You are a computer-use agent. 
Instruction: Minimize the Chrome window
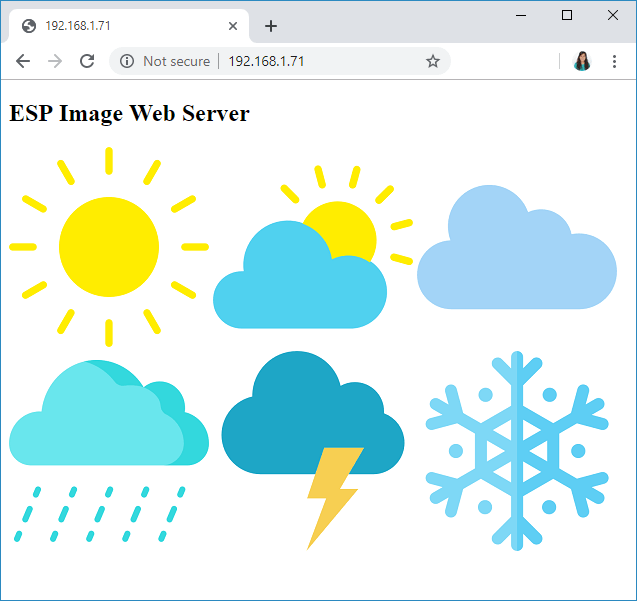pos(521,15)
